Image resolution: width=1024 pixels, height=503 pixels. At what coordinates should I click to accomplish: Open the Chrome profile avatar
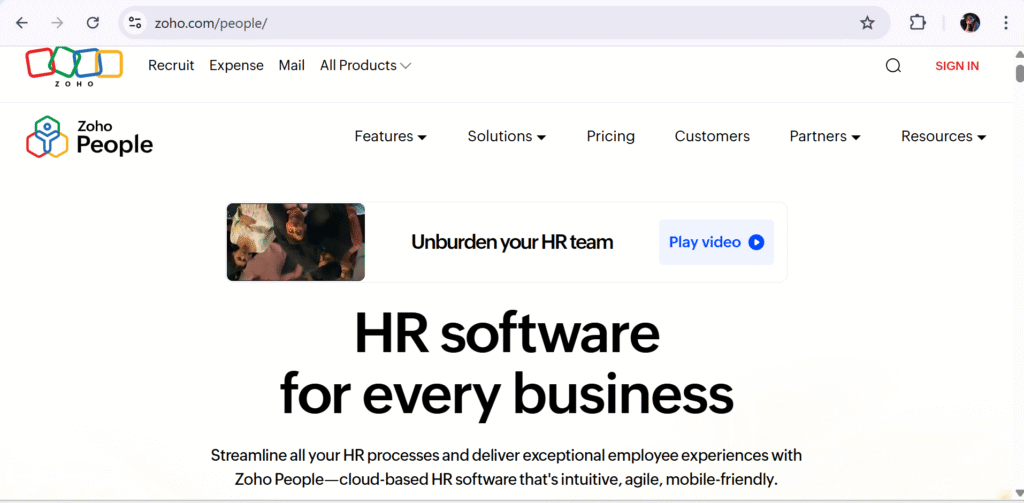pyautogui.click(x=970, y=23)
